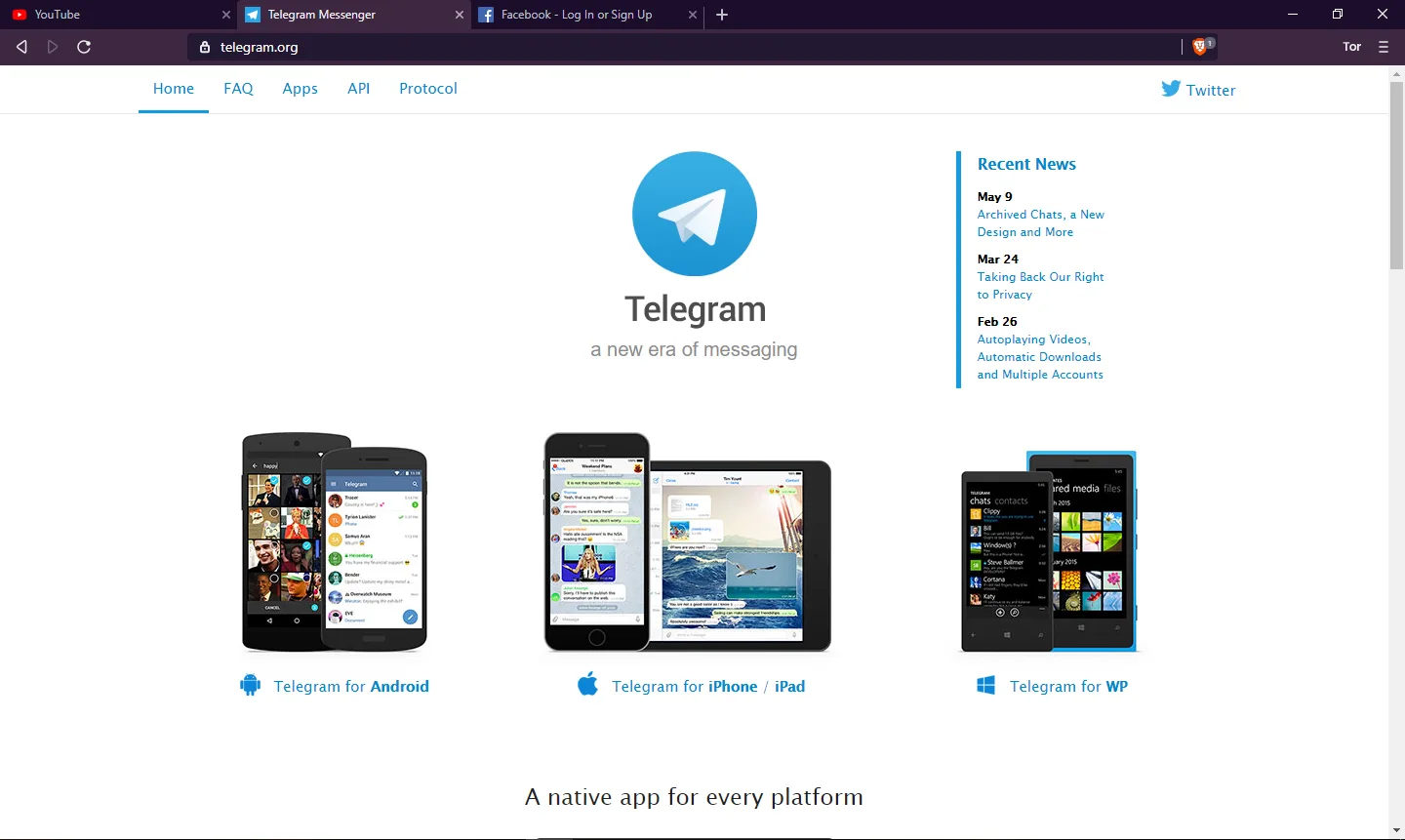Open the Protocol page

(x=428, y=89)
